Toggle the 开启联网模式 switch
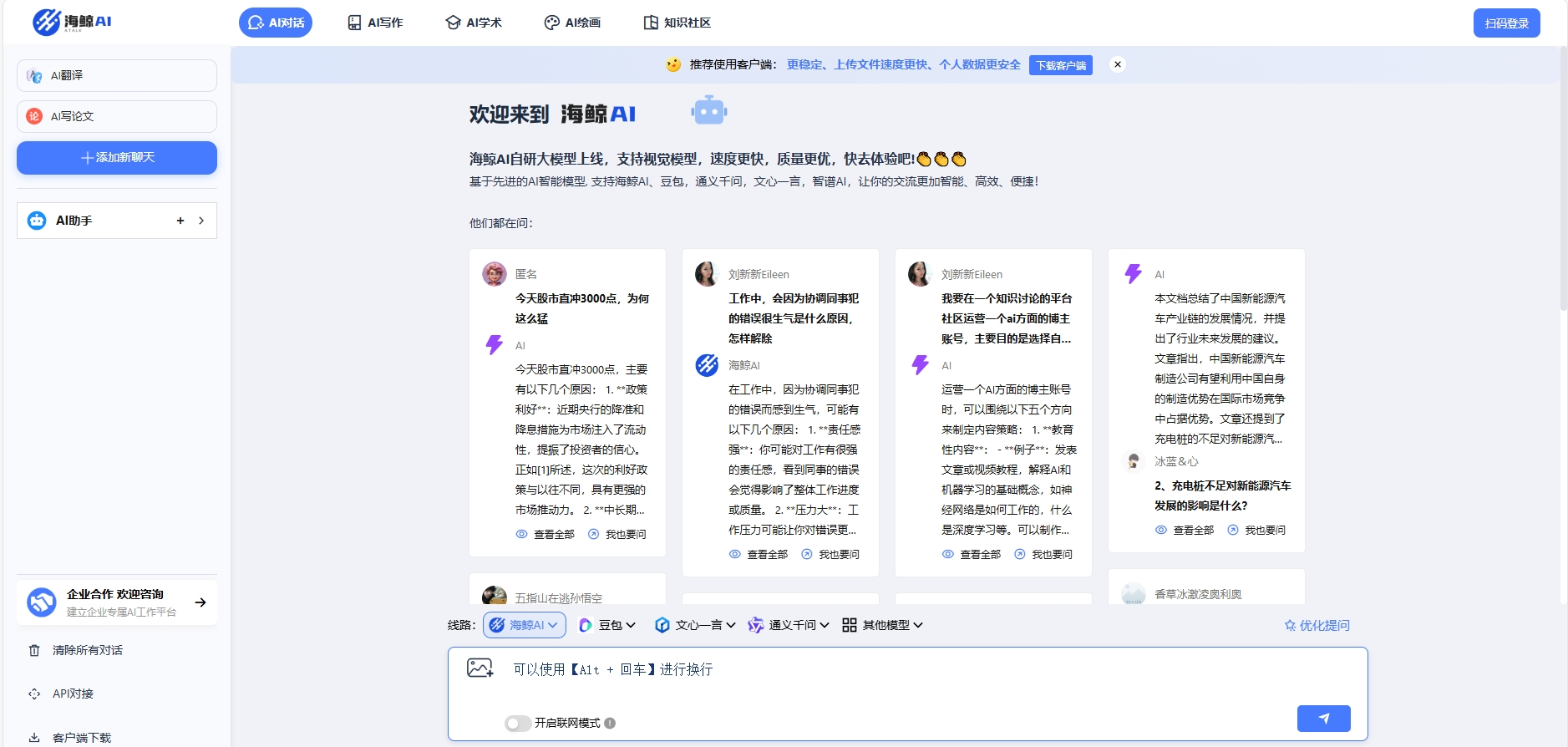1568x747 pixels. pyautogui.click(x=518, y=723)
